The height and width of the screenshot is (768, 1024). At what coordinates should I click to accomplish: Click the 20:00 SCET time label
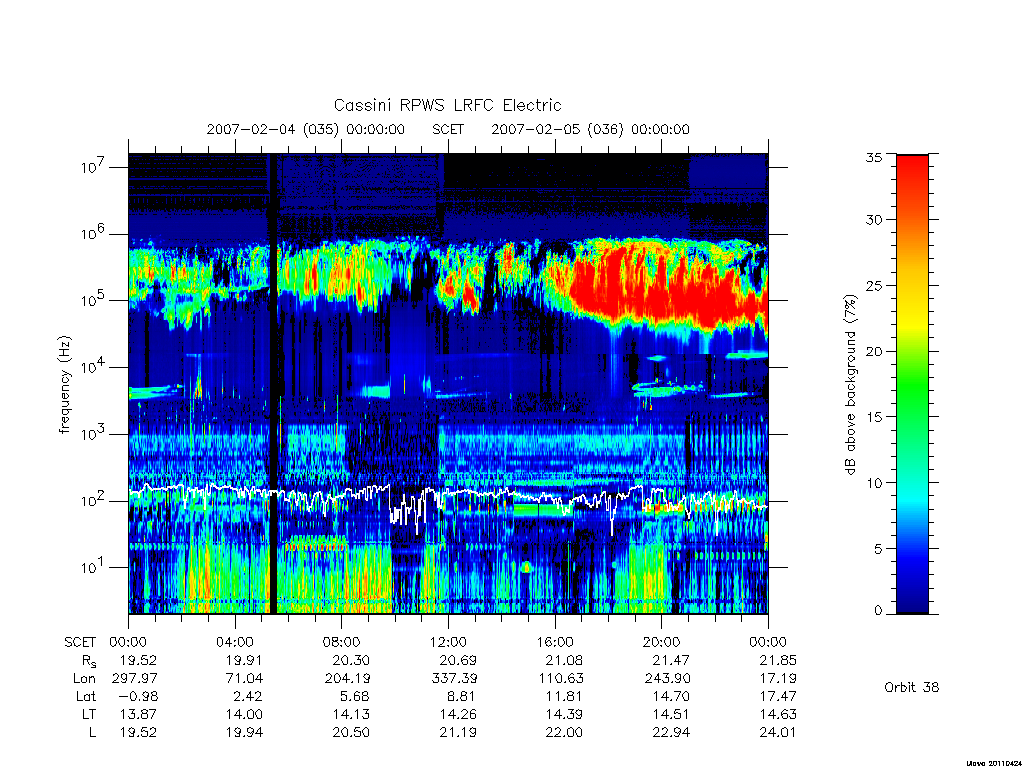coord(662,642)
